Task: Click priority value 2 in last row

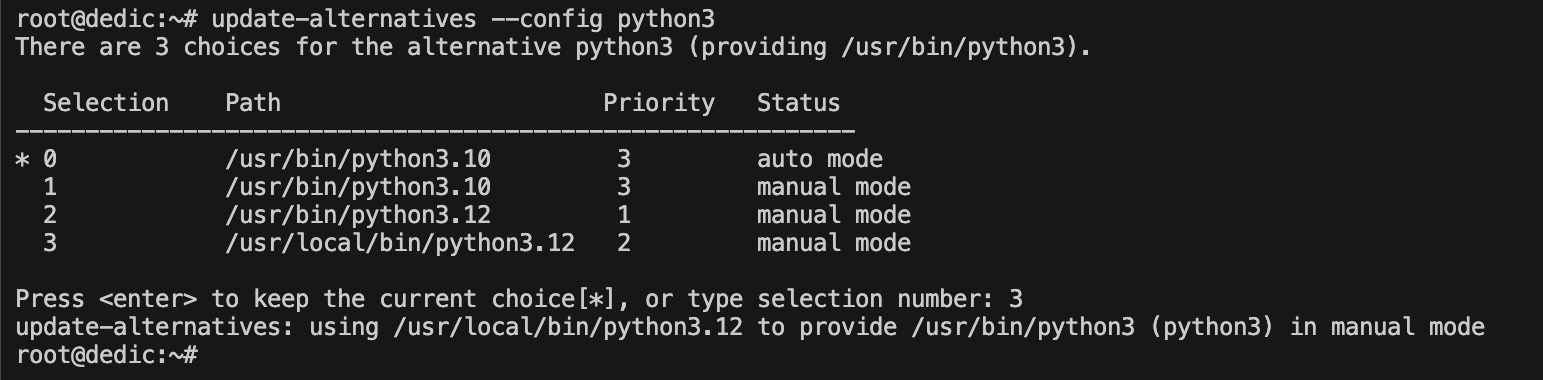Action: coord(624,243)
